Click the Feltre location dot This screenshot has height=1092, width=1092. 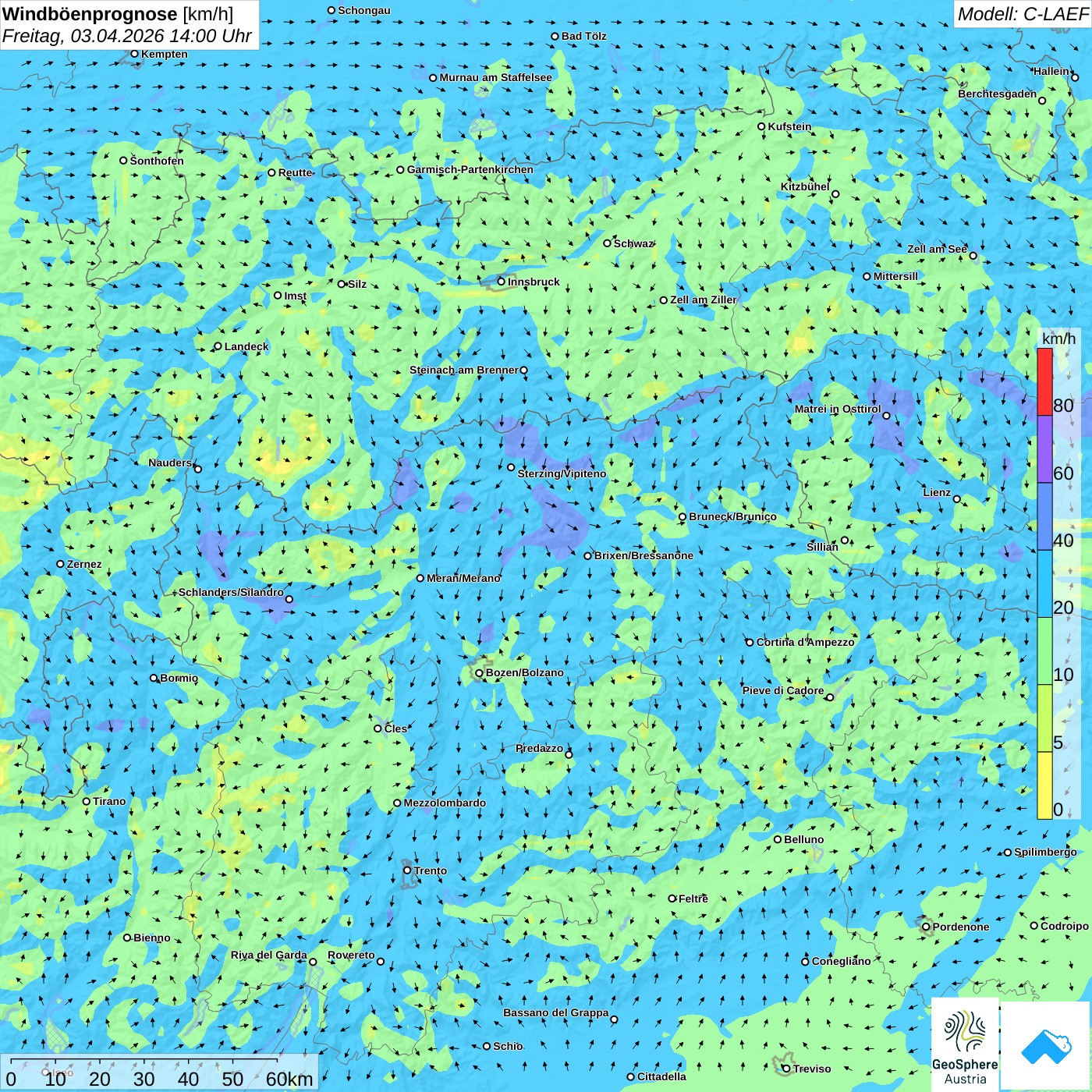(672, 899)
